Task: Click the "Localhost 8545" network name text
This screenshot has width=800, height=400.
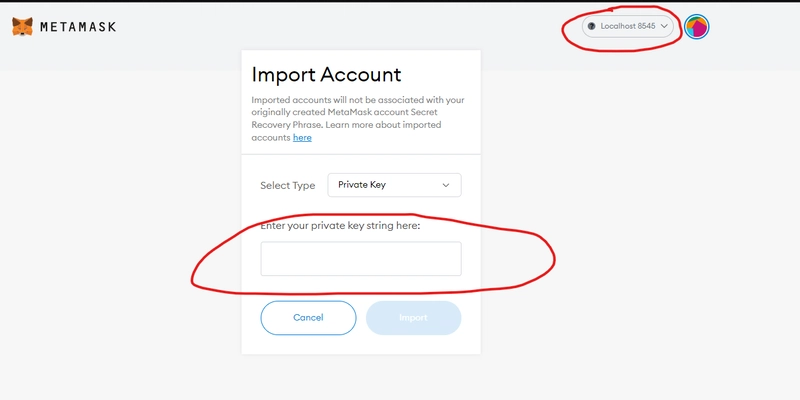Action: (x=628, y=26)
